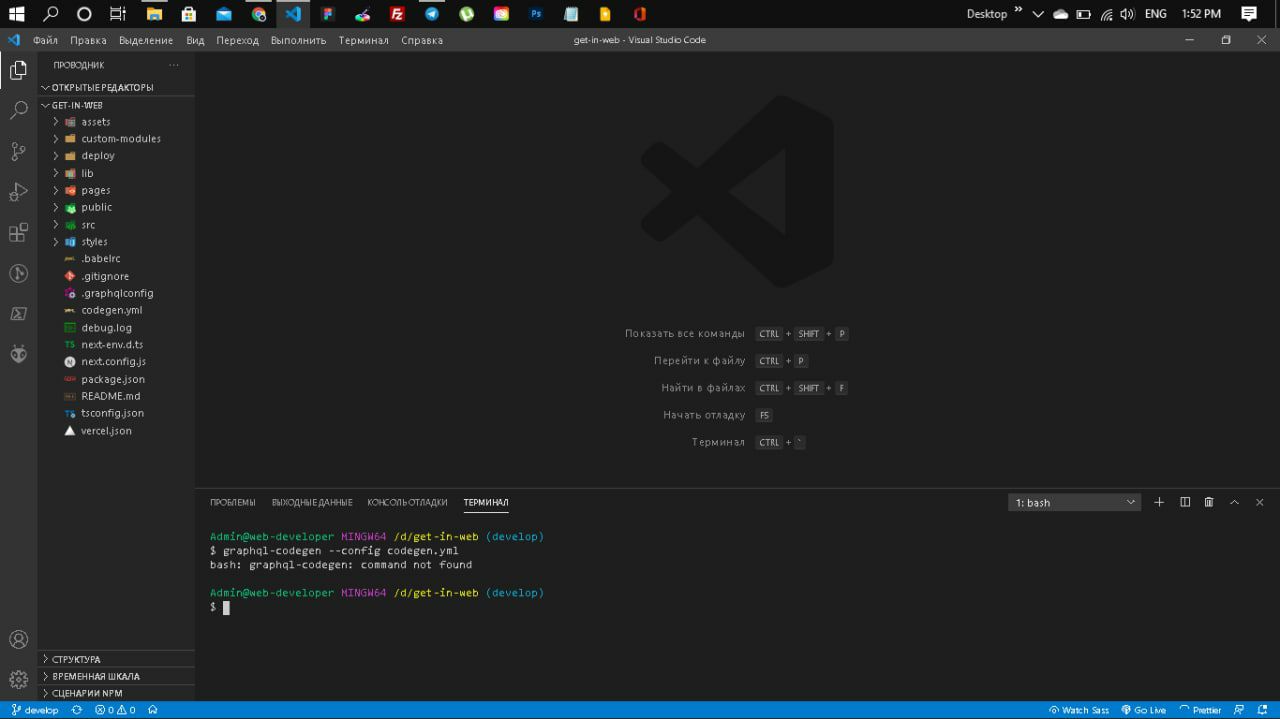1280x719 pixels.
Task: Open .graphqlconfig file
Action: 117,293
